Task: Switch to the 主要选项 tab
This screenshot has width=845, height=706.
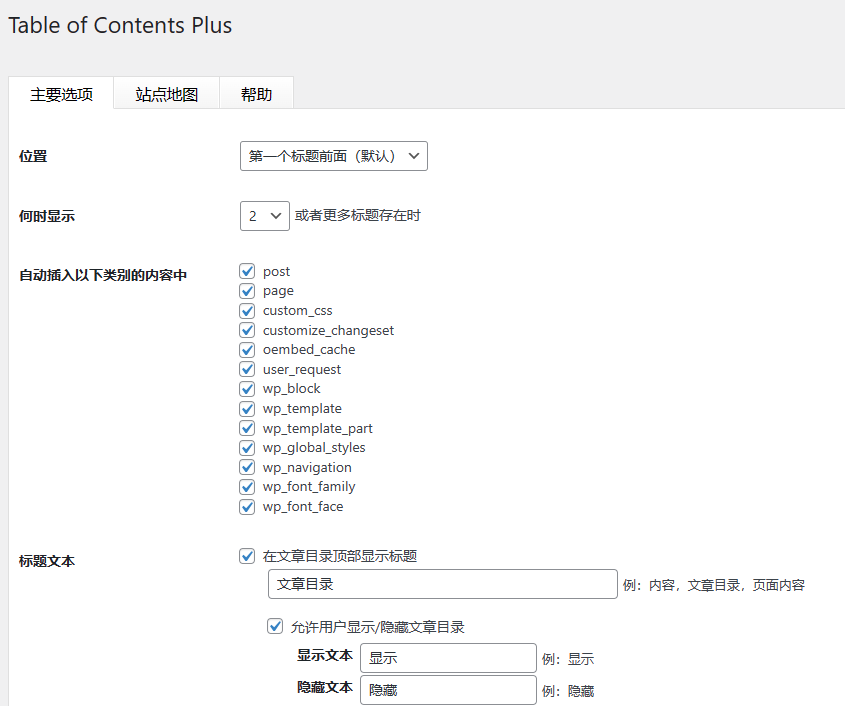Action: [x=61, y=94]
